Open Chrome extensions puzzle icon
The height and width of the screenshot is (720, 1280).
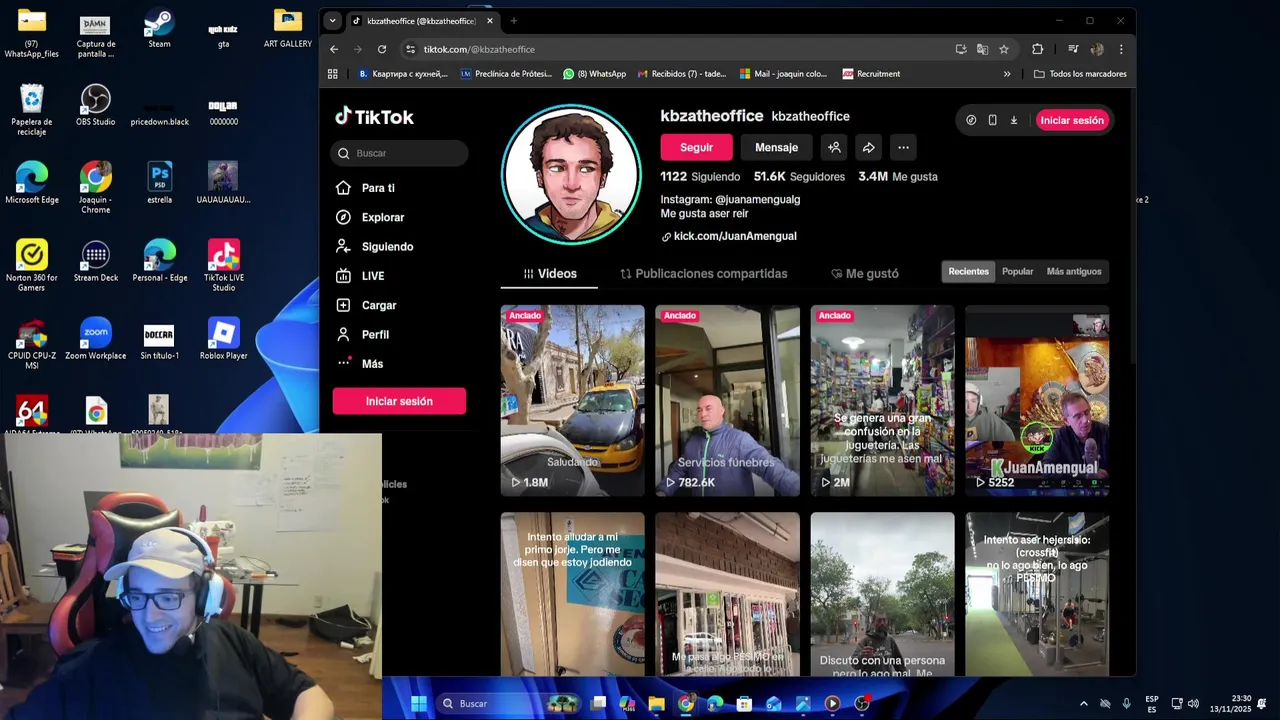[1037, 49]
